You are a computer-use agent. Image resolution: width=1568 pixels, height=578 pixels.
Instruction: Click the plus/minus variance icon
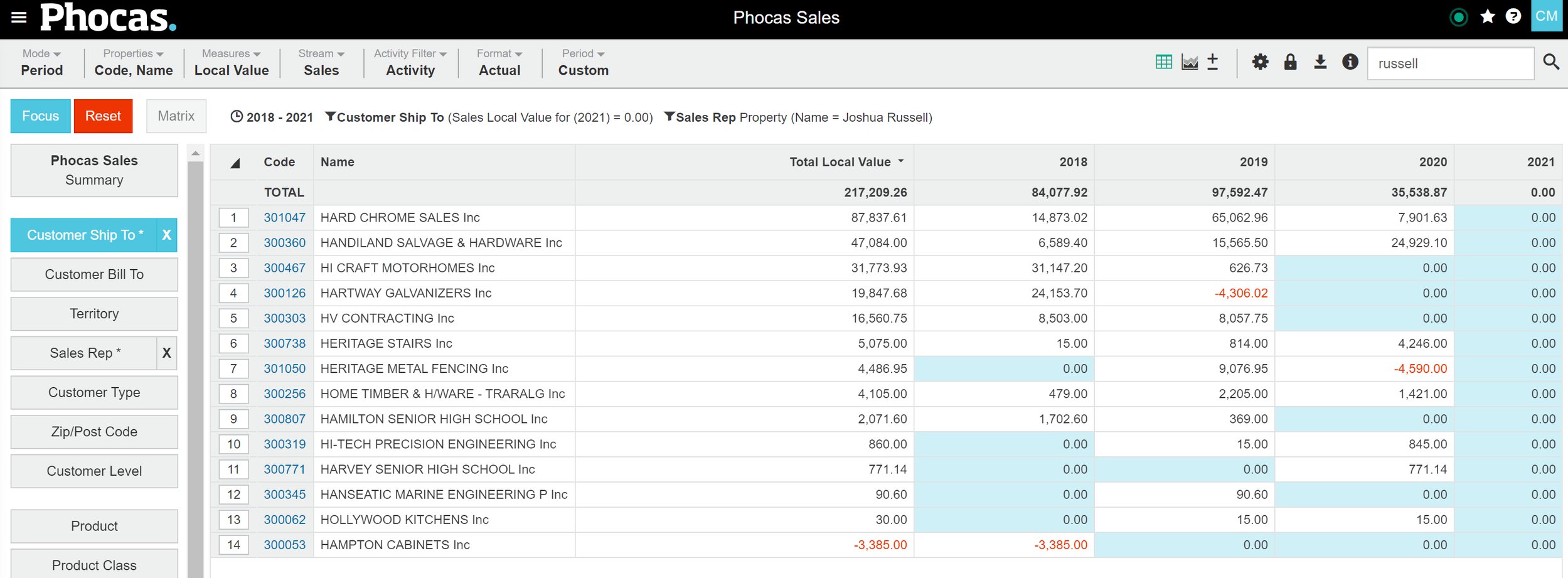1213,62
